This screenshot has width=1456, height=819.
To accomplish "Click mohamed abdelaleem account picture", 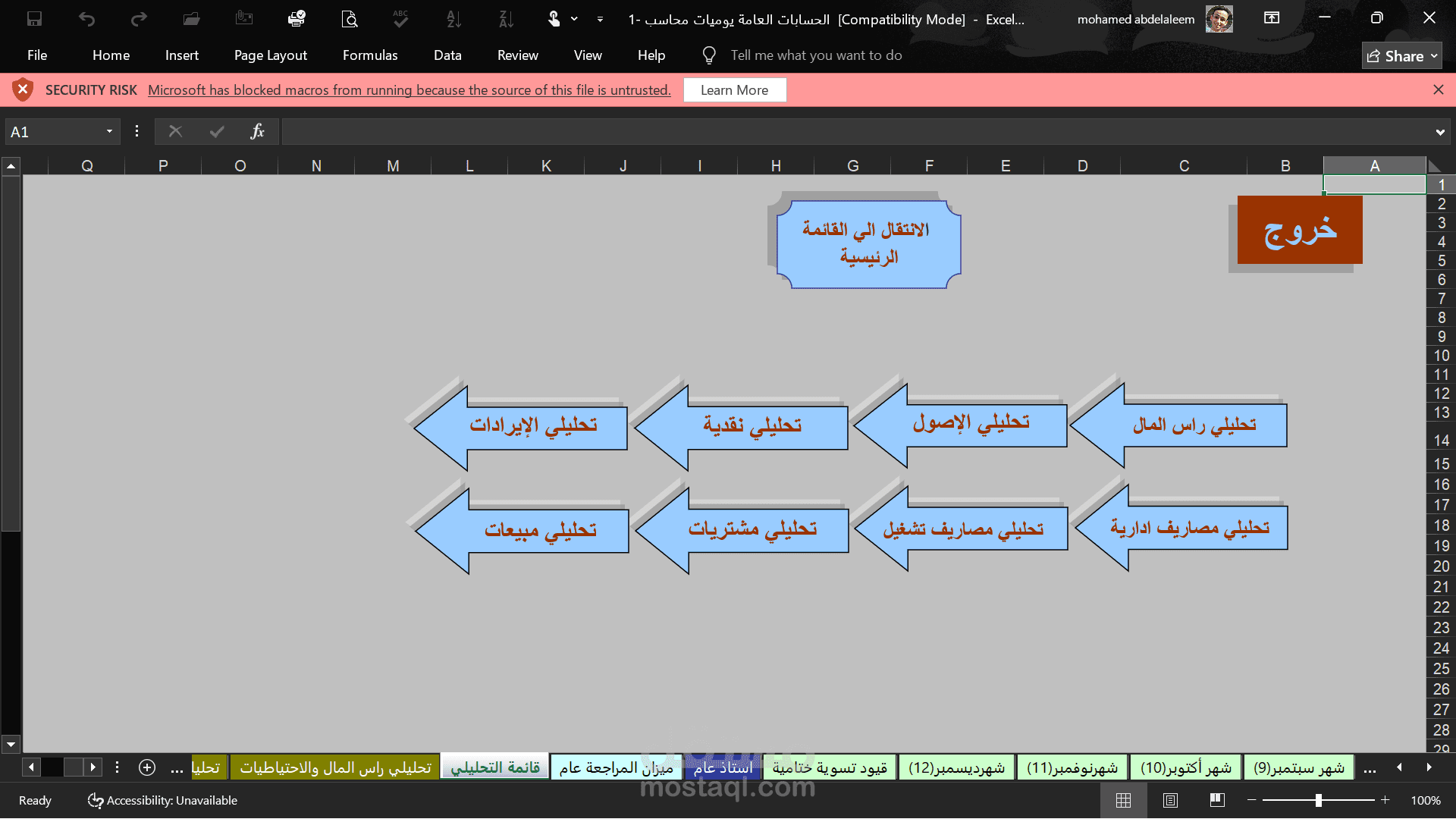I will [1219, 19].
